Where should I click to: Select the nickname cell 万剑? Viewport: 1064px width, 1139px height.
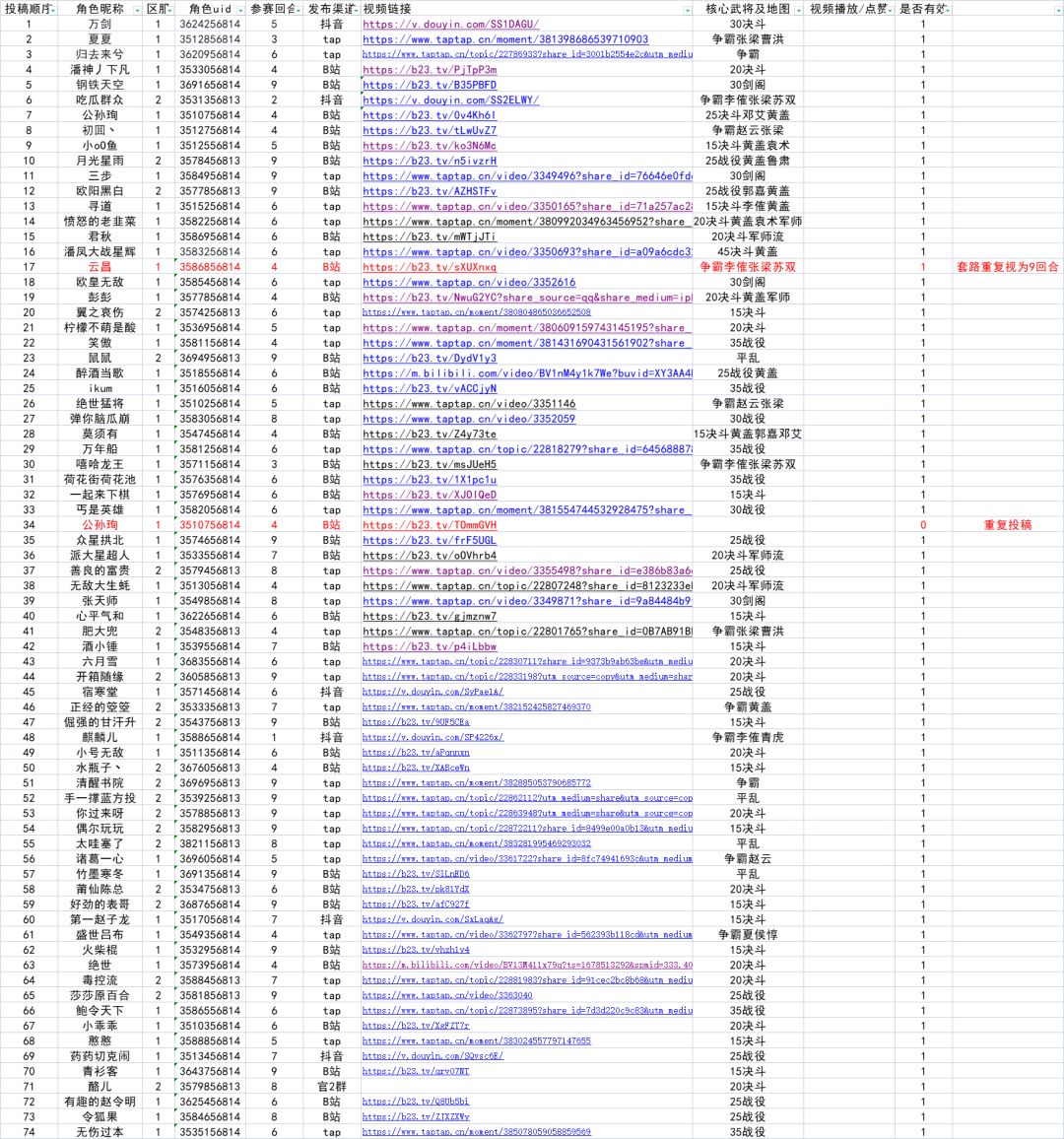coord(100,24)
